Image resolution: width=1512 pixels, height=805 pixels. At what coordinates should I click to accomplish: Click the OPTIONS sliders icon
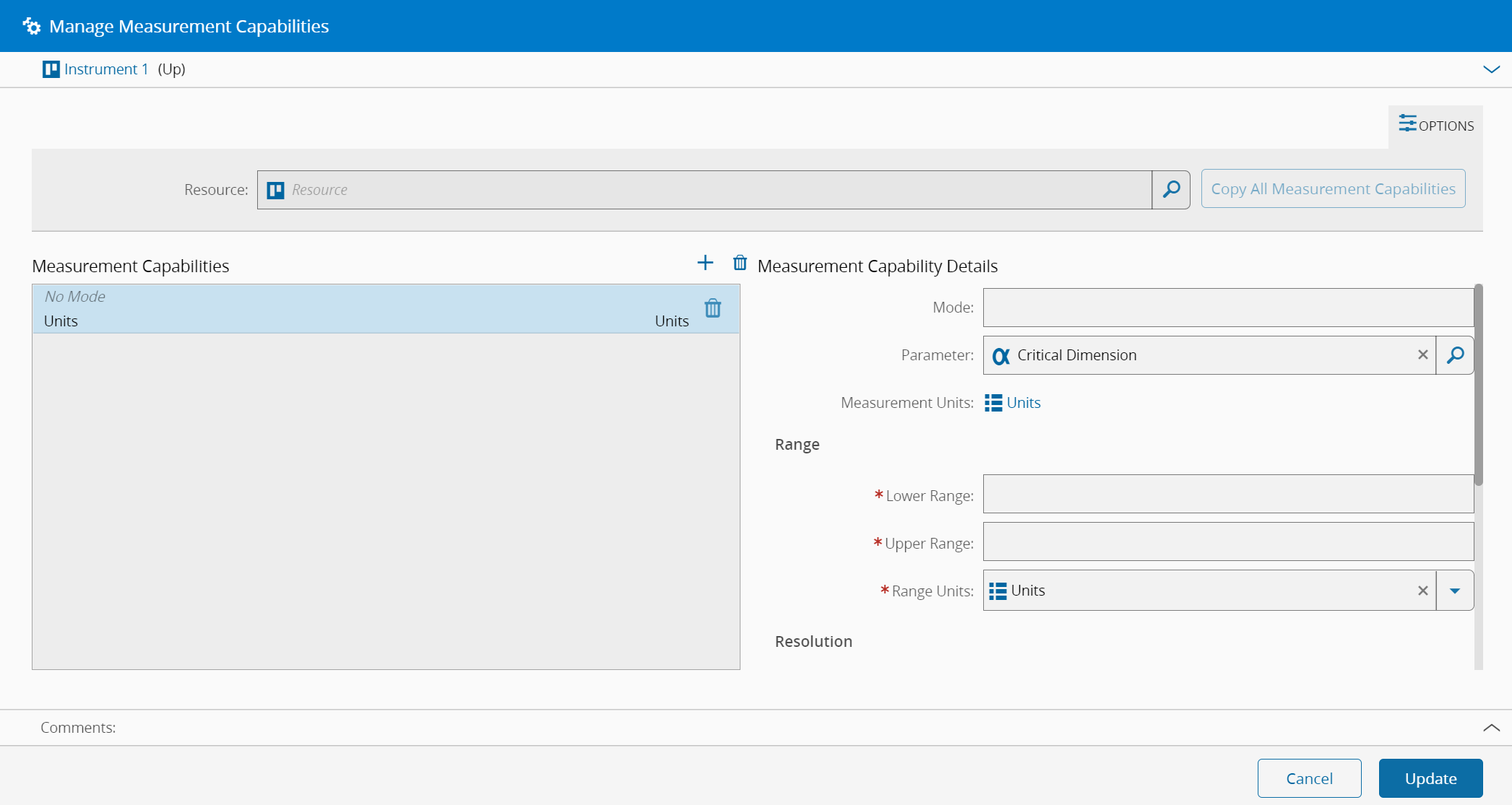tap(1407, 123)
